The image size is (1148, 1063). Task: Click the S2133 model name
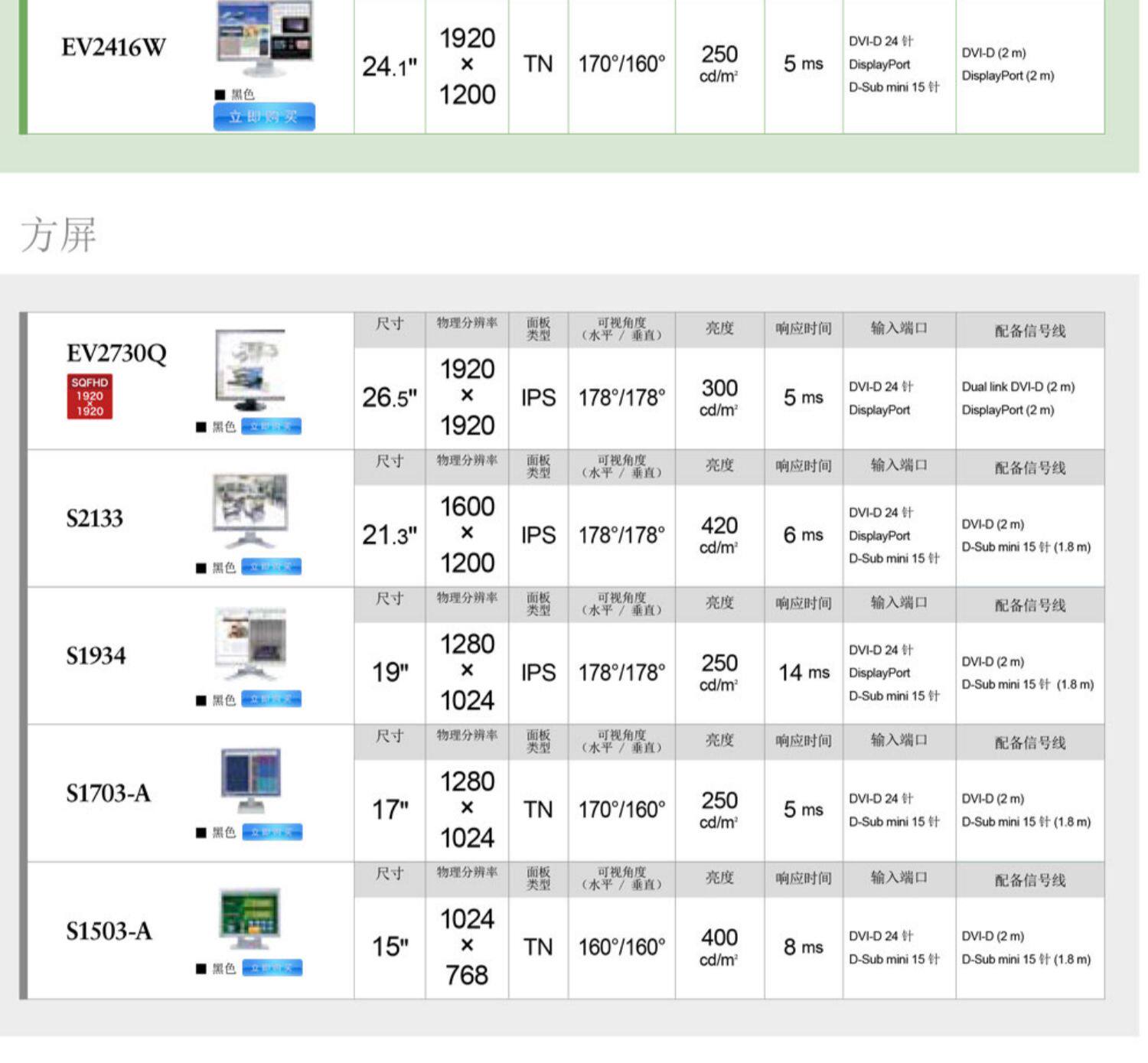(x=94, y=519)
